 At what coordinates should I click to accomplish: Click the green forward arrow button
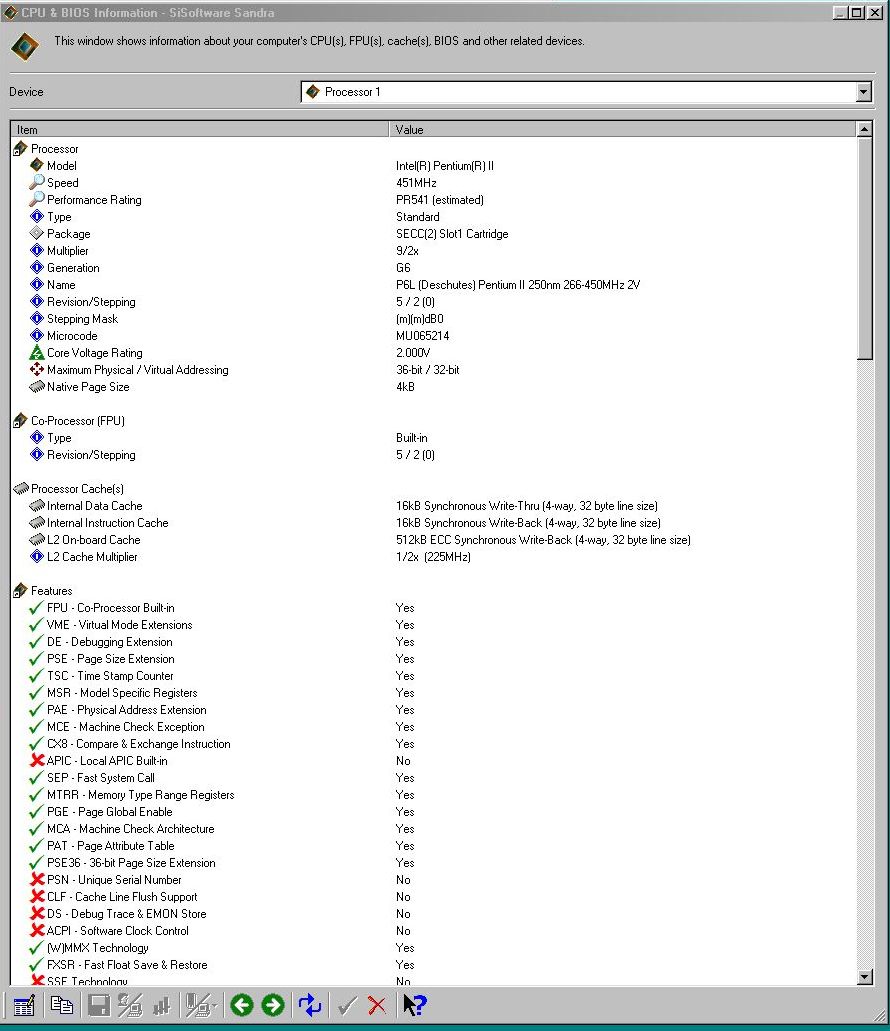[x=273, y=1005]
